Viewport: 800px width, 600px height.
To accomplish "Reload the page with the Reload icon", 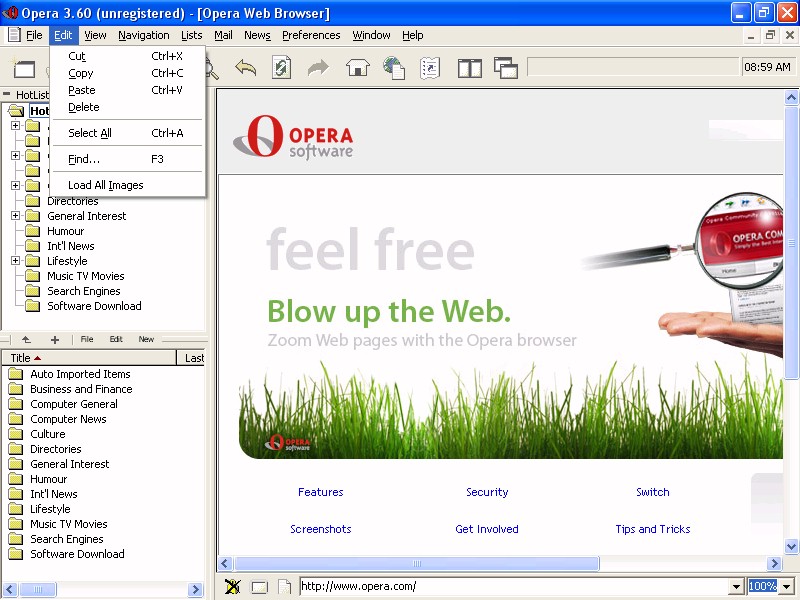I will tap(281, 67).
